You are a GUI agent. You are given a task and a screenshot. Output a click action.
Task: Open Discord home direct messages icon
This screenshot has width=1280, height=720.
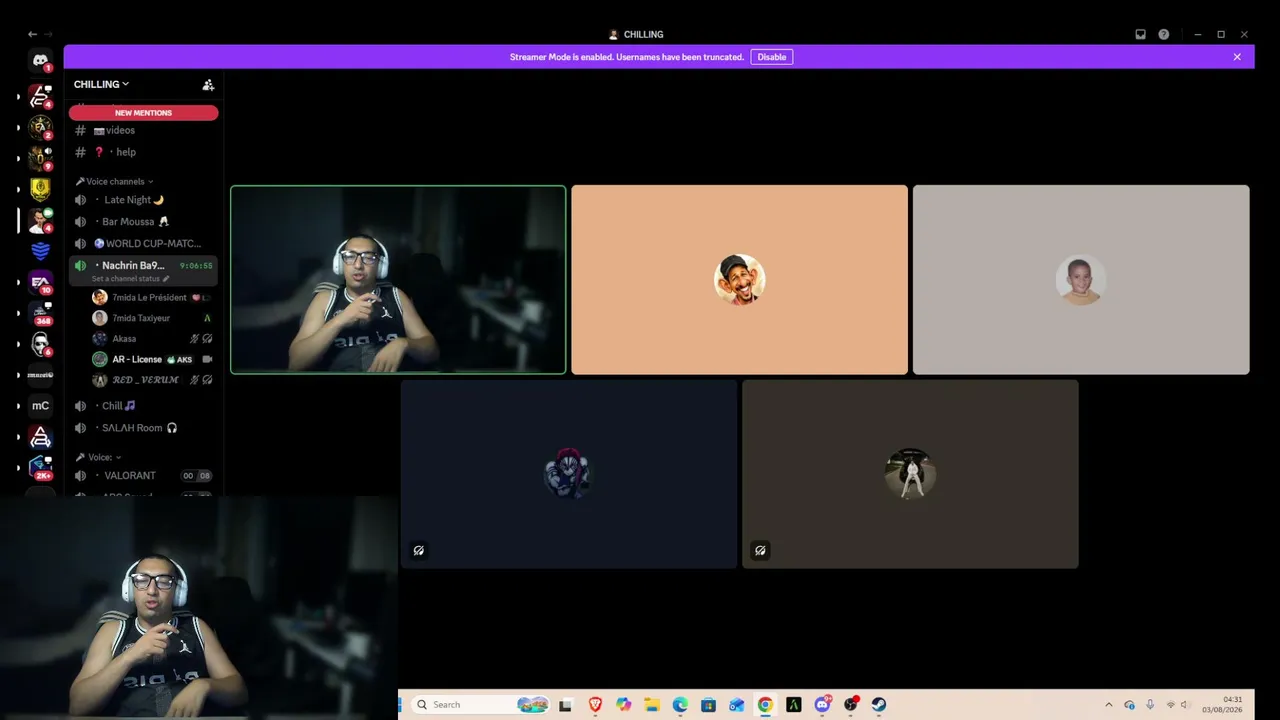click(x=40, y=61)
